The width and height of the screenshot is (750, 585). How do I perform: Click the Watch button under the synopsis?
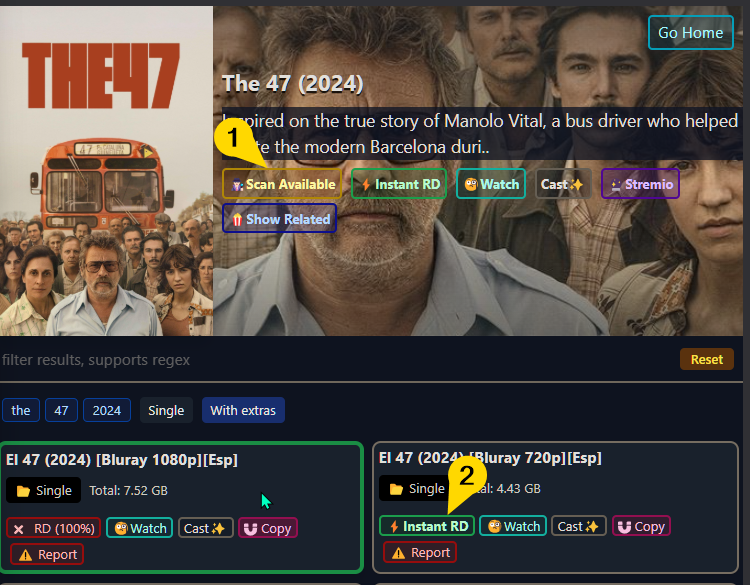(491, 184)
